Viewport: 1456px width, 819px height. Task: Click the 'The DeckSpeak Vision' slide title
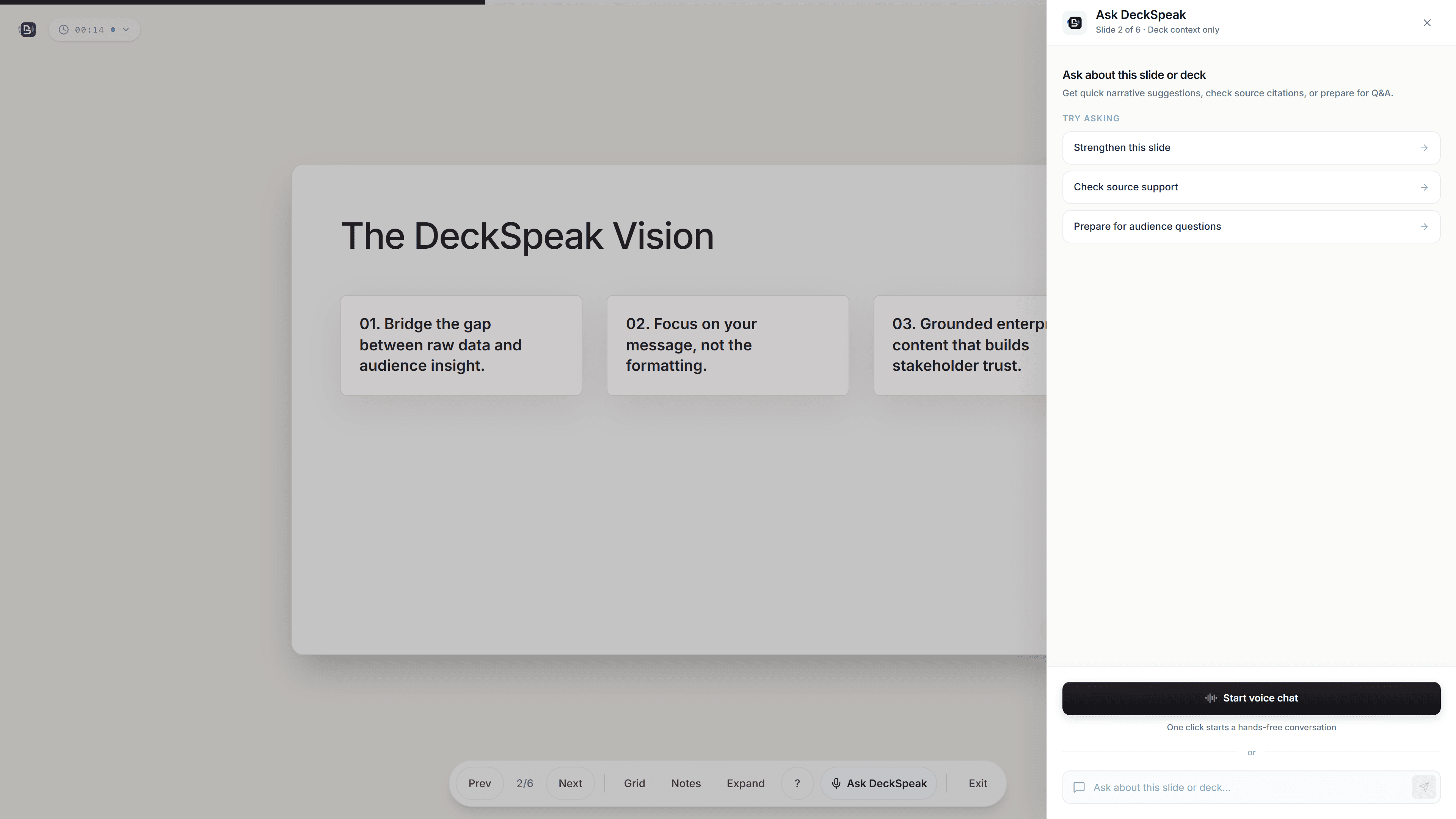tap(527, 236)
